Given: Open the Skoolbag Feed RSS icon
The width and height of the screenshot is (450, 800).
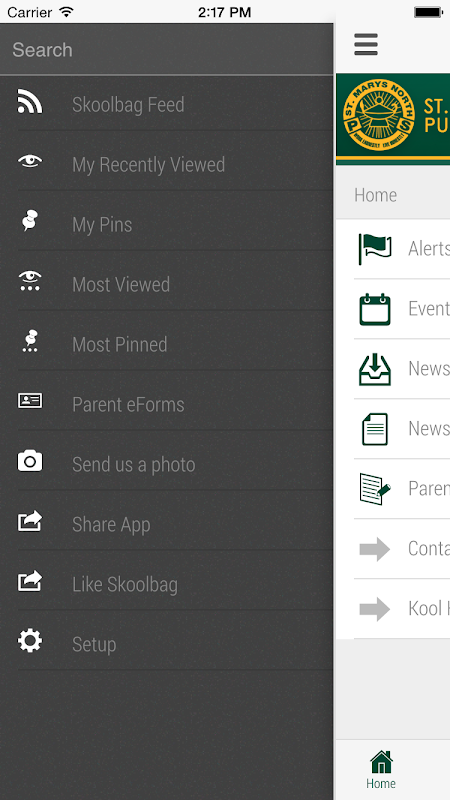Looking at the screenshot, I should tap(30, 101).
